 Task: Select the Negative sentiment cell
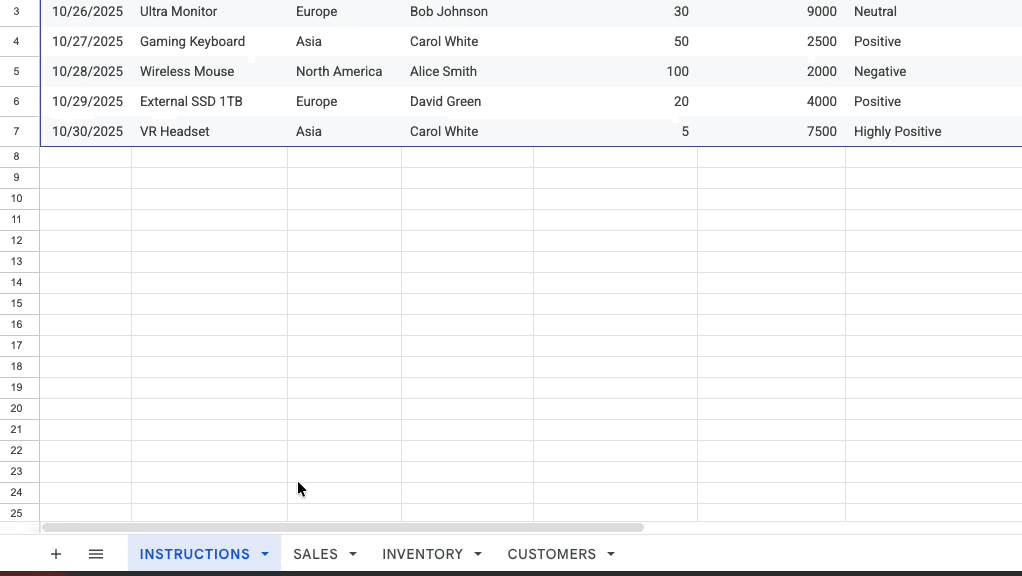click(933, 72)
